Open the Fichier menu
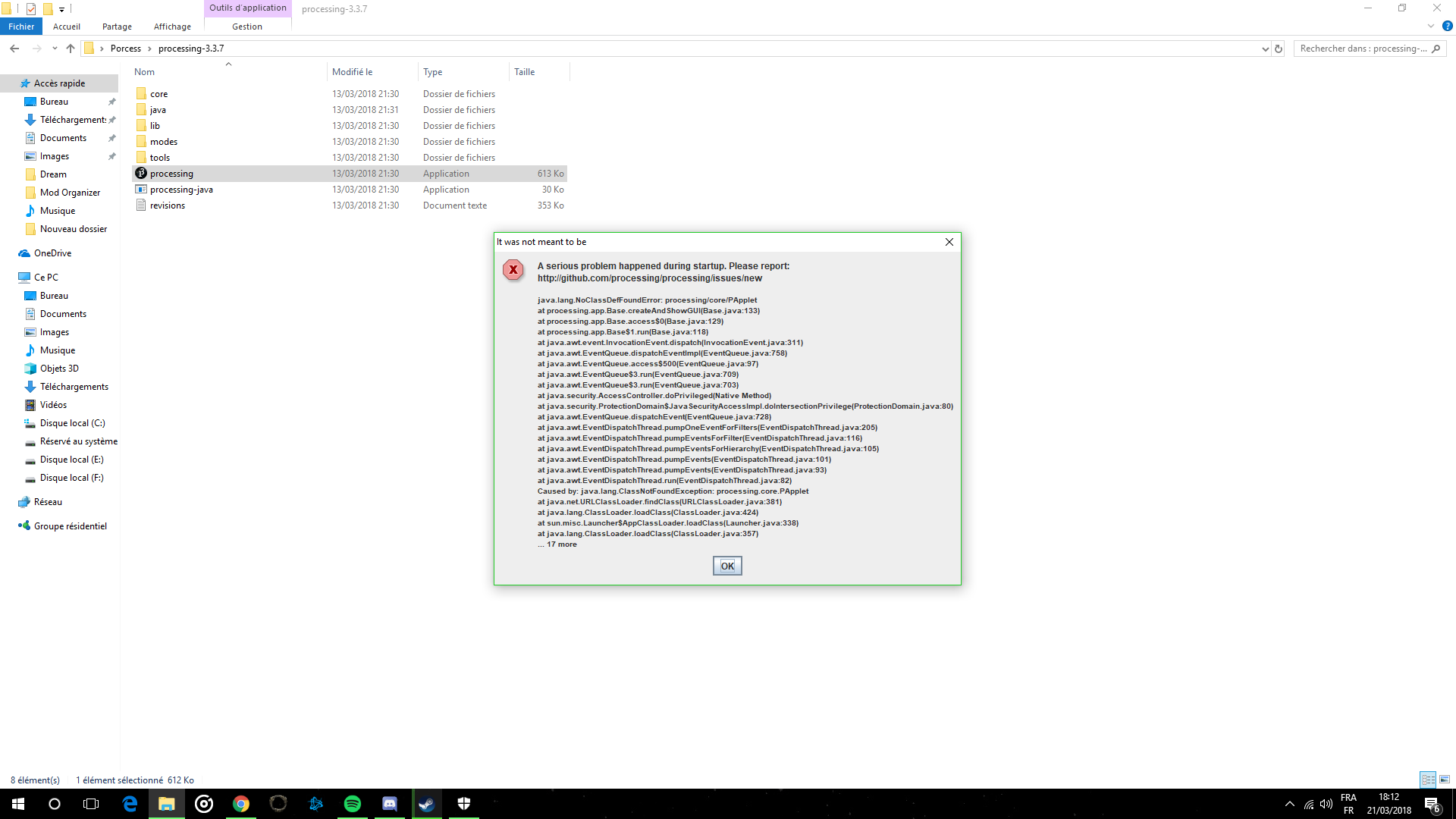 pyautogui.click(x=20, y=26)
